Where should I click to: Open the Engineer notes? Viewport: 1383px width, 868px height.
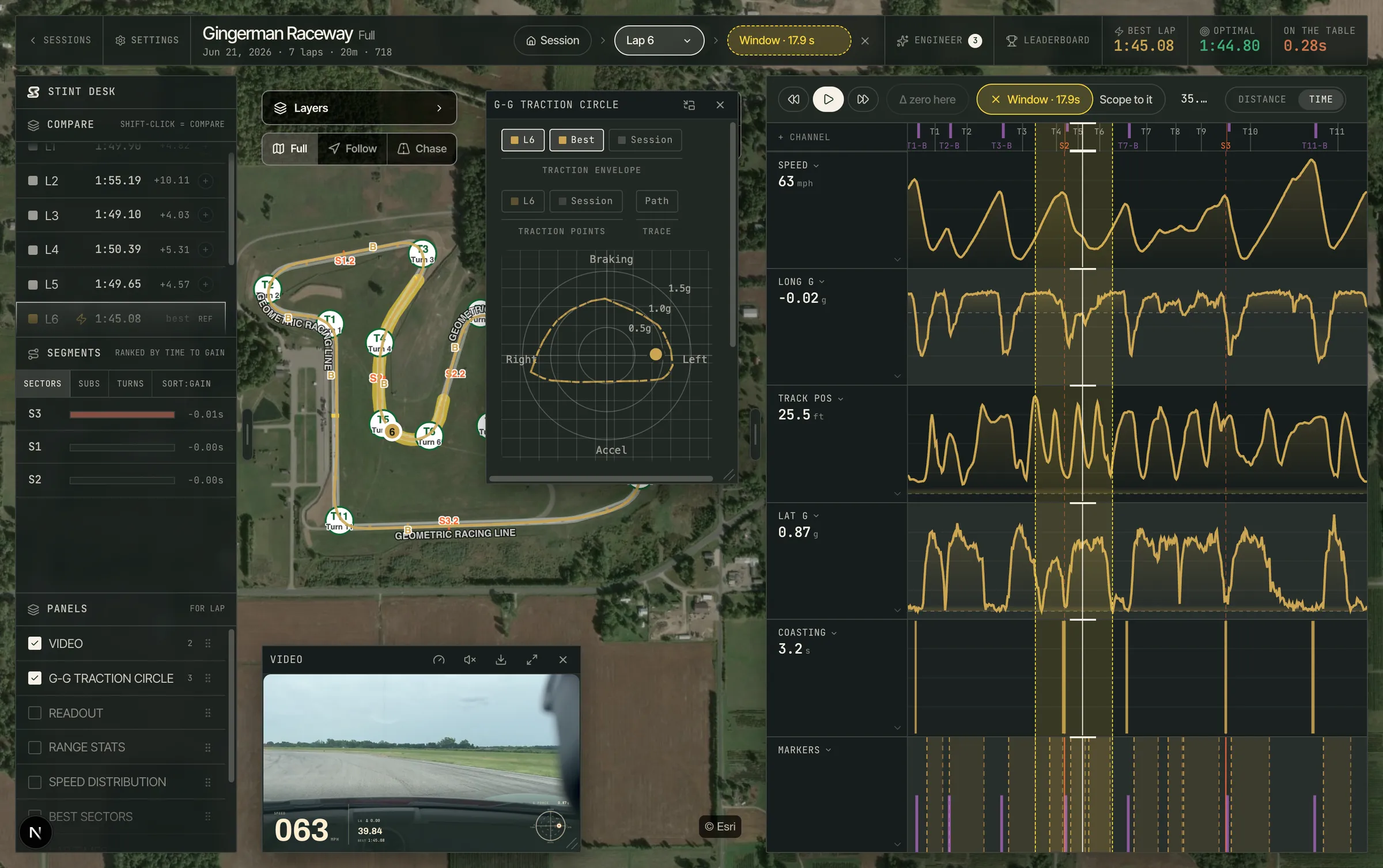pyautogui.click(x=939, y=40)
